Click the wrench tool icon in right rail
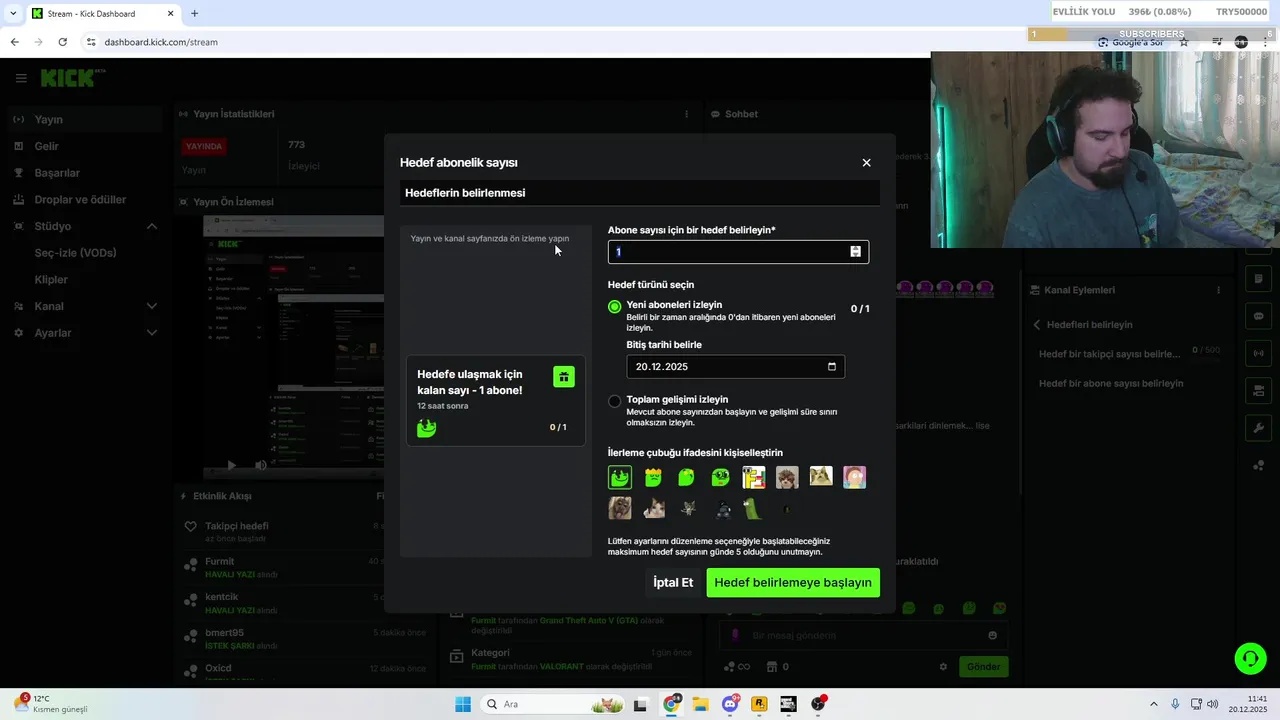 [1258, 428]
